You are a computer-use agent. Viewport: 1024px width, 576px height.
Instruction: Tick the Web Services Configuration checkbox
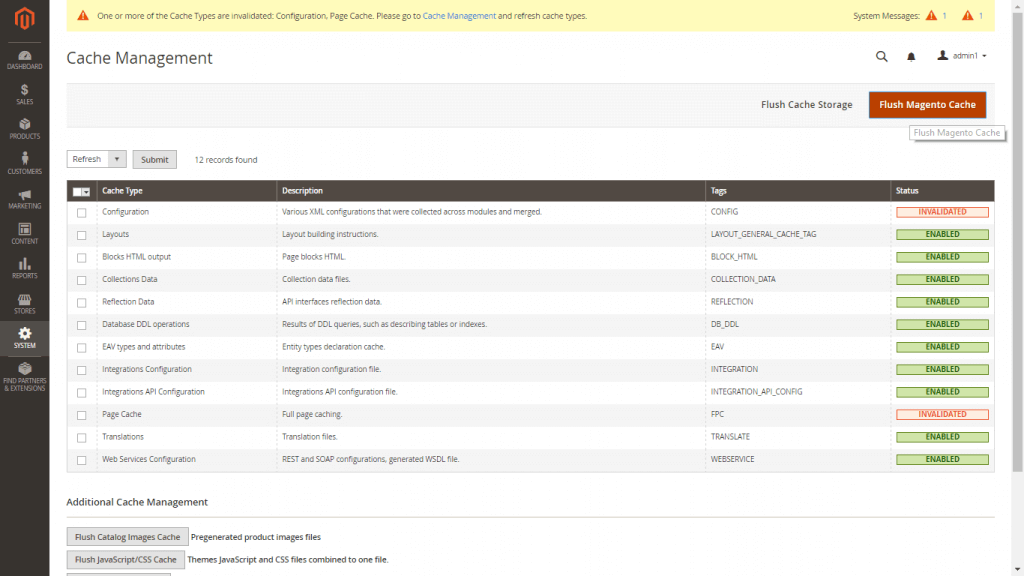coord(82,460)
